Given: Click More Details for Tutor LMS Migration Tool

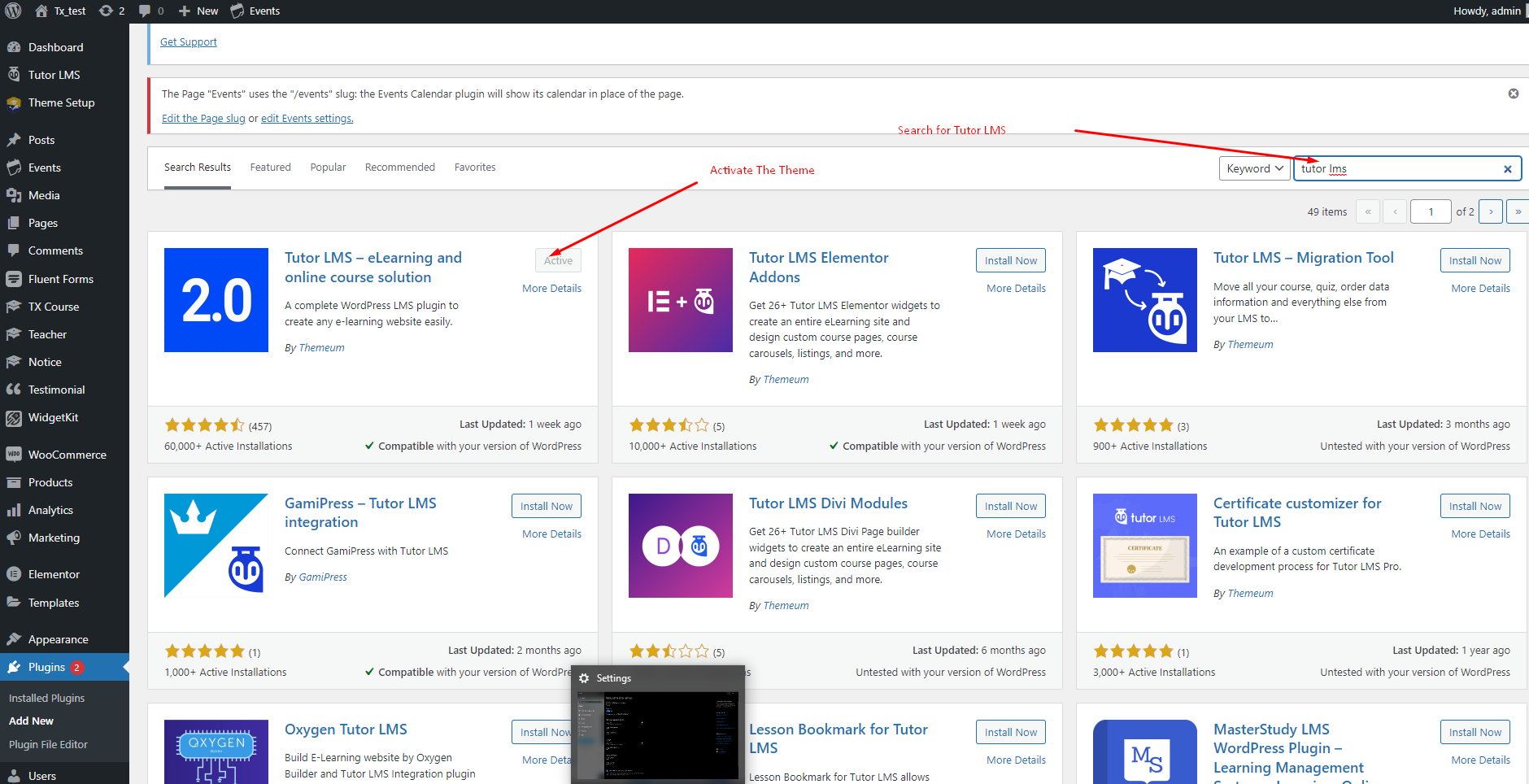Looking at the screenshot, I should pos(1480,289).
